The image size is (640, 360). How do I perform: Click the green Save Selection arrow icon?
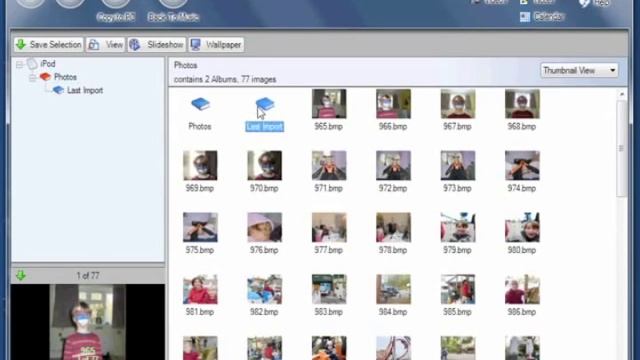click(x=21, y=44)
